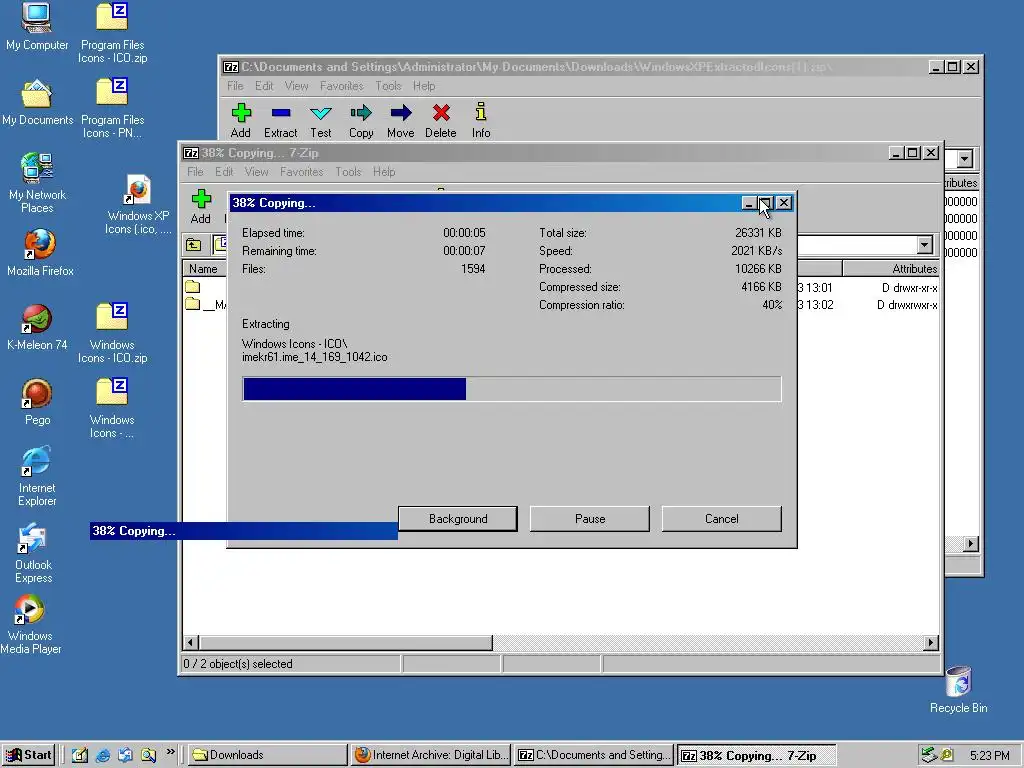Click the Cancel button
The width and height of the screenshot is (1024, 768).
pos(722,519)
